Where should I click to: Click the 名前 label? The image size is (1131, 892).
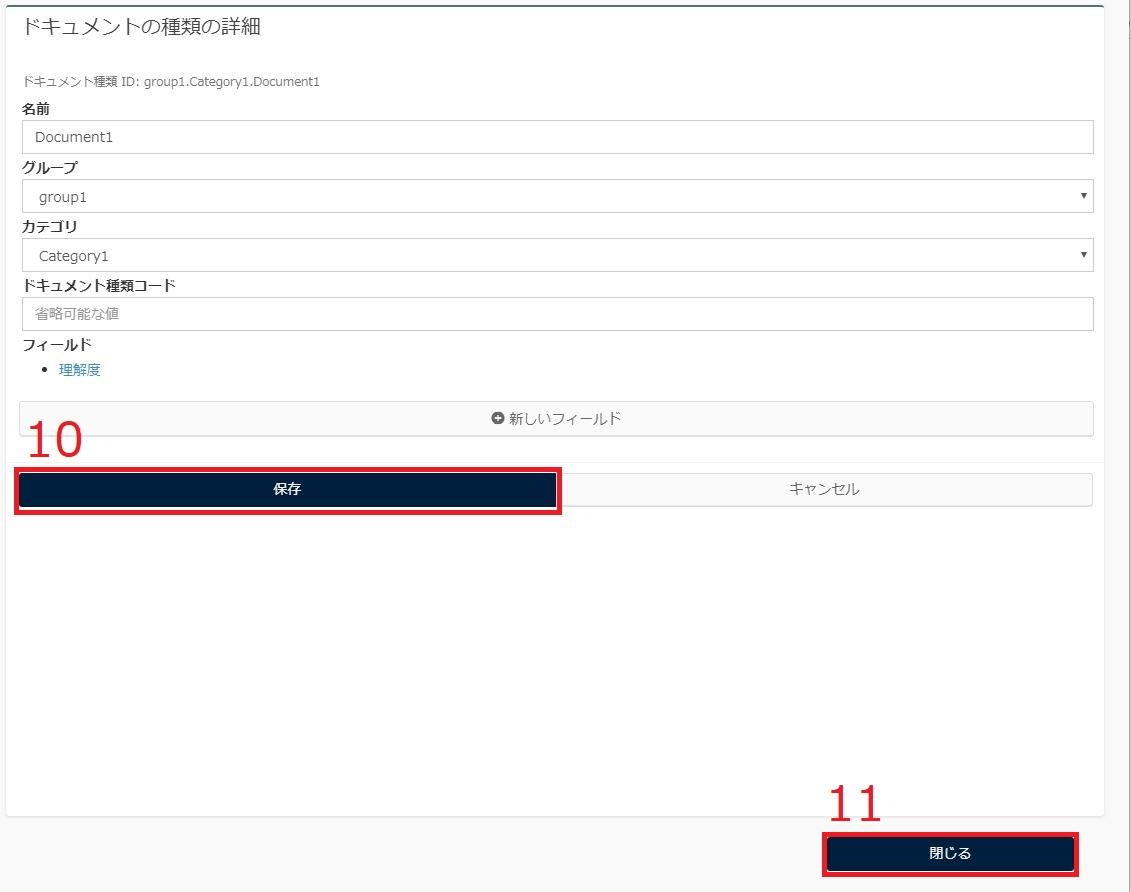pyautogui.click(x=36, y=109)
